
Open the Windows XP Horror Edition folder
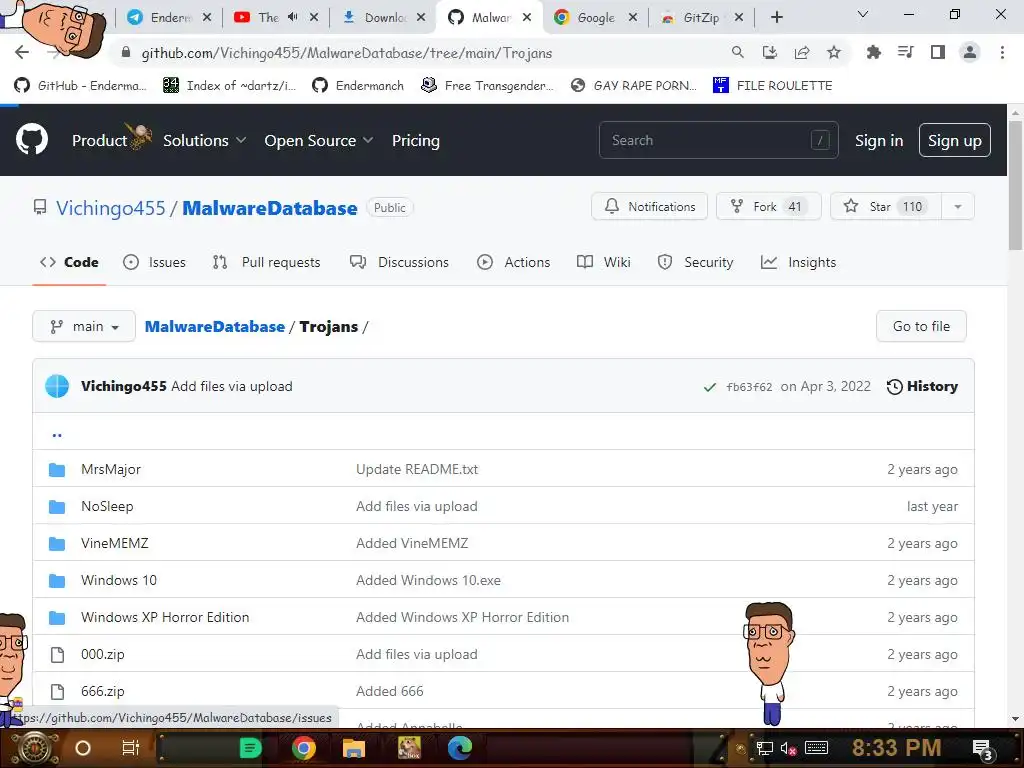(x=165, y=617)
